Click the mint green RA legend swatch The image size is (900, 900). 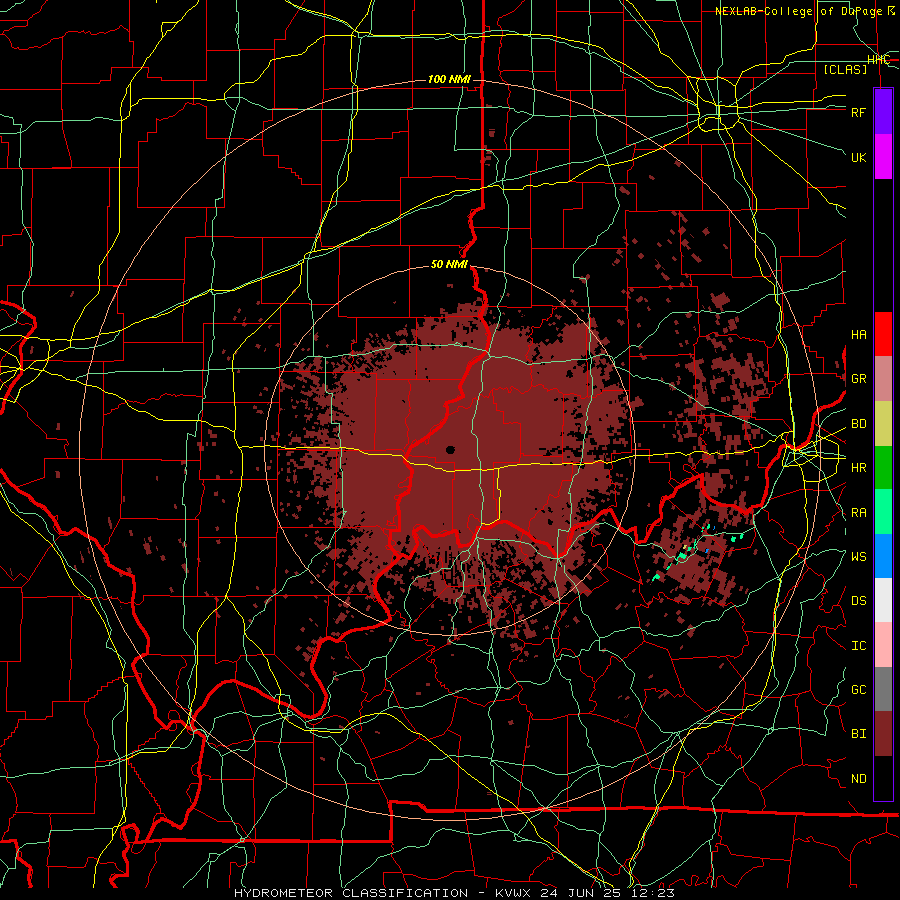[883, 512]
